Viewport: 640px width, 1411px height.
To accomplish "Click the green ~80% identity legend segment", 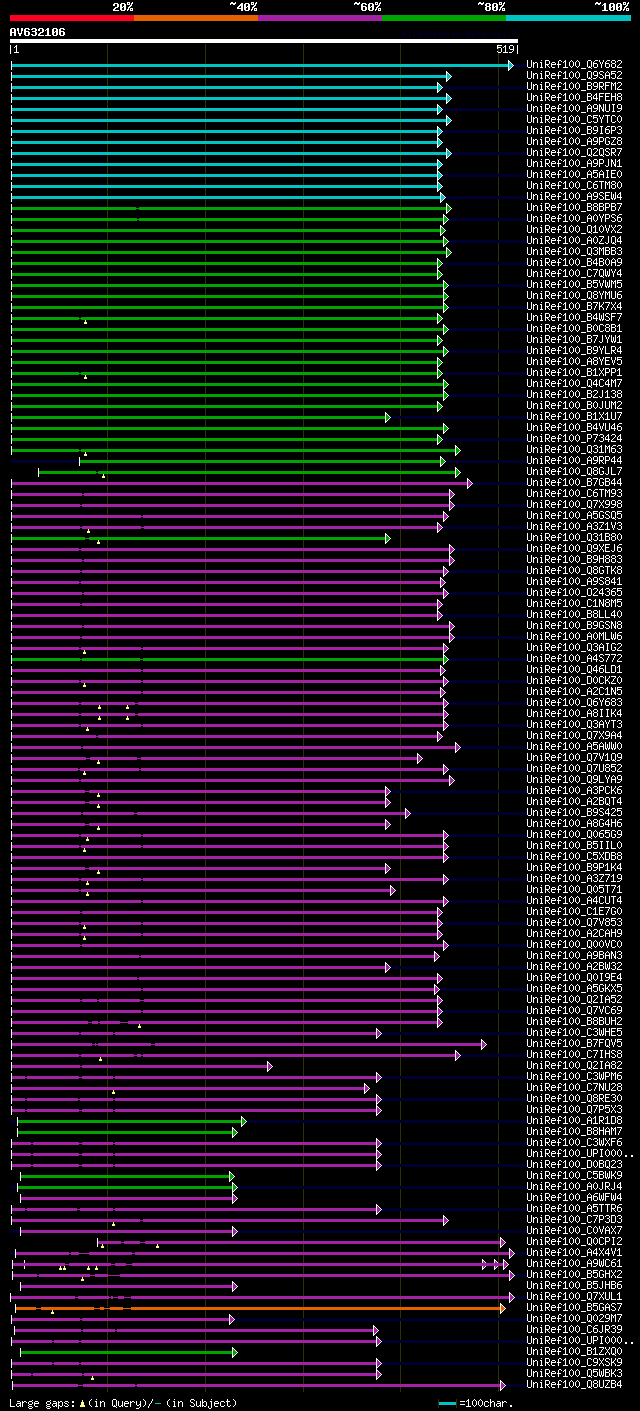I will click(444, 17).
